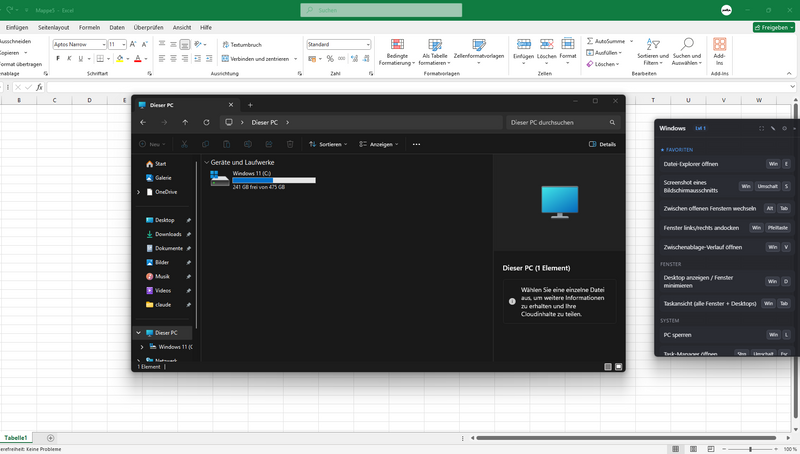
Task: Toggle align text left in Excel
Action: 162,59
